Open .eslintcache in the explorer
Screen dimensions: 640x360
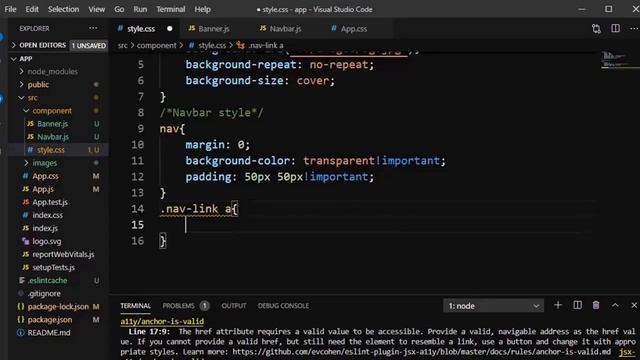pyautogui.click(x=59, y=280)
